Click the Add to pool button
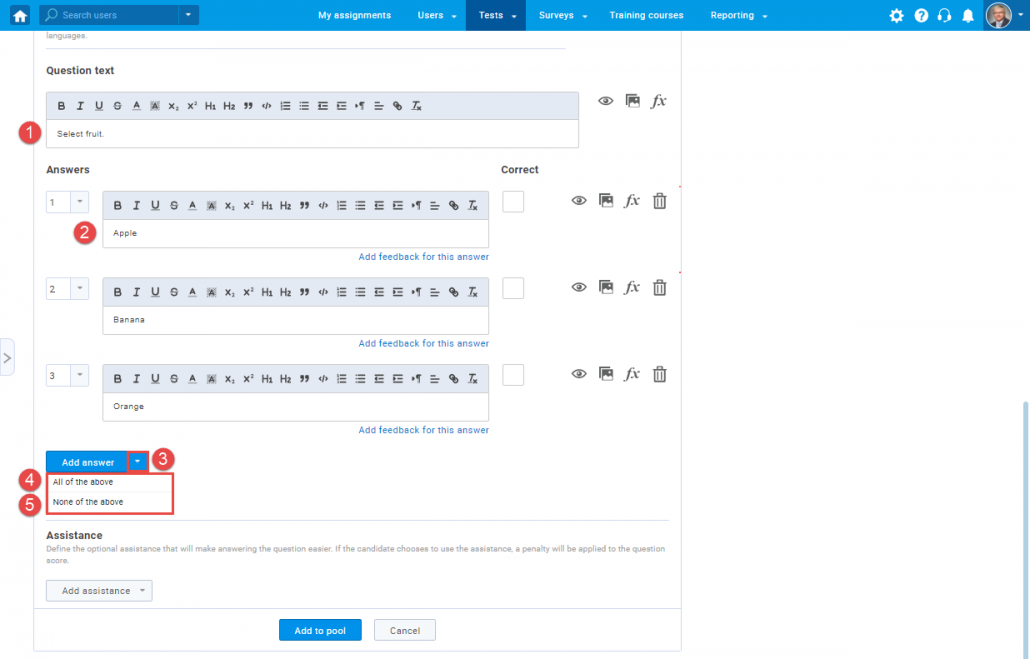The image size is (1030, 659). [320, 631]
